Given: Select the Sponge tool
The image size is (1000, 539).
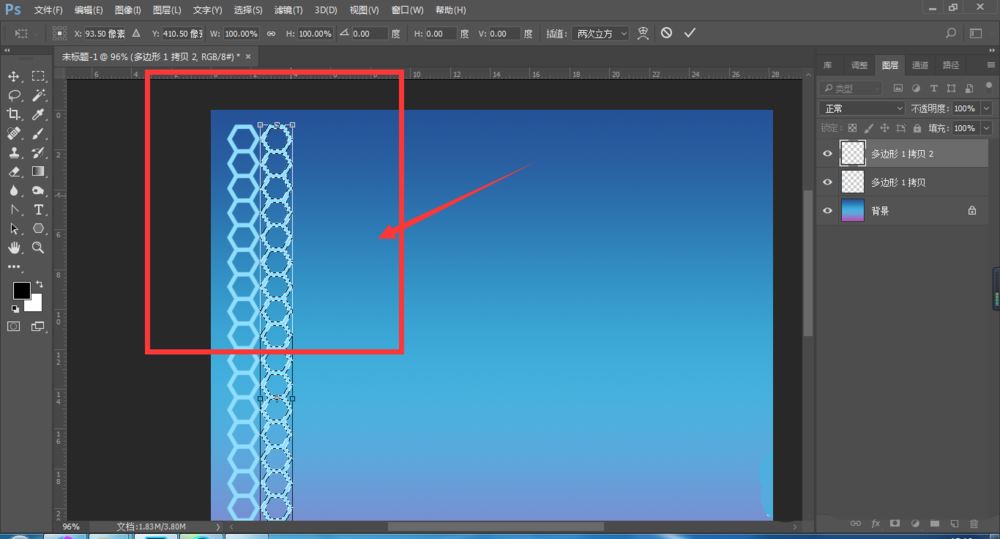Looking at the screenshot, I should point(38,191).
